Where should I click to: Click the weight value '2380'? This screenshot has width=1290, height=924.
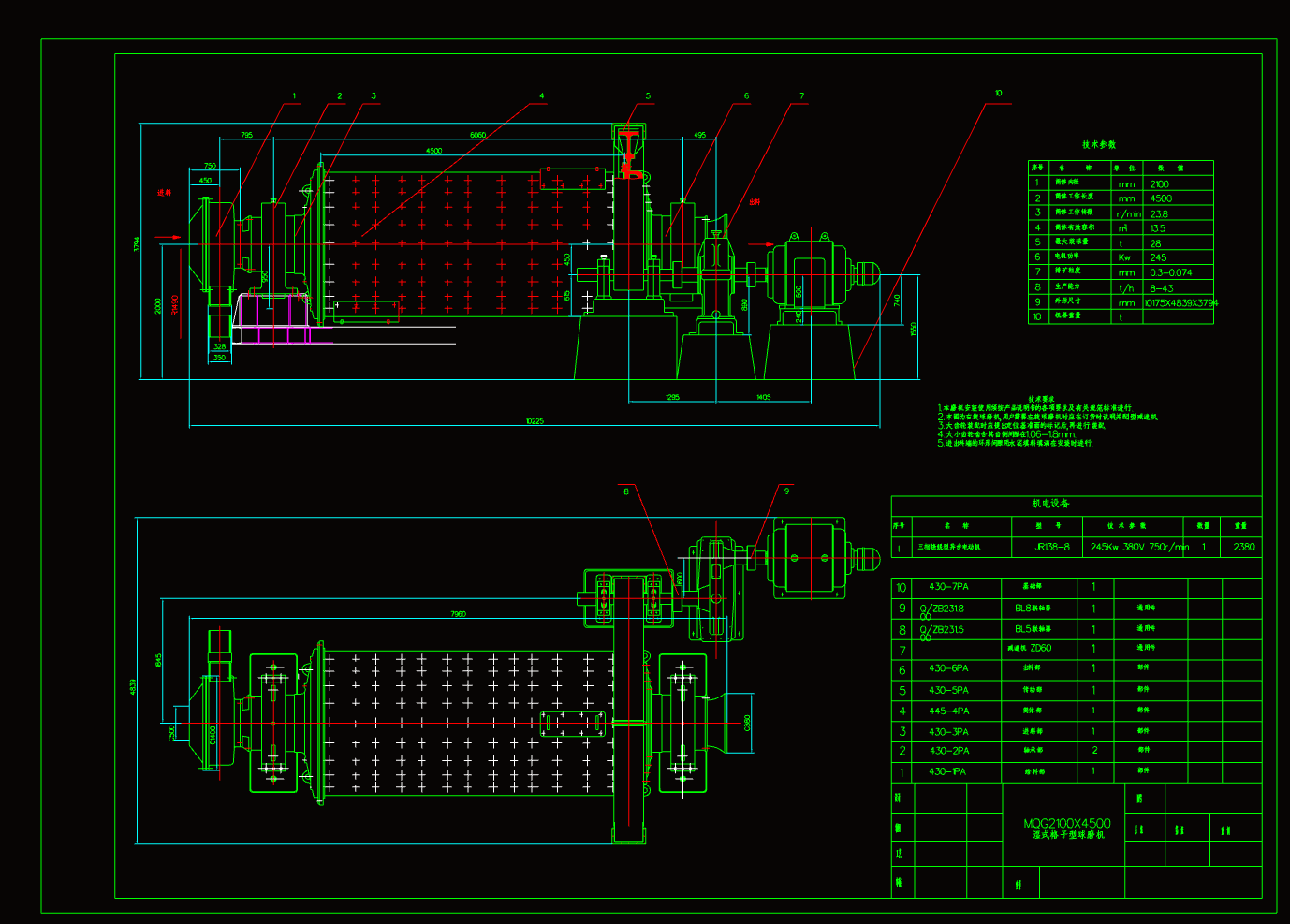point(1244,547)
